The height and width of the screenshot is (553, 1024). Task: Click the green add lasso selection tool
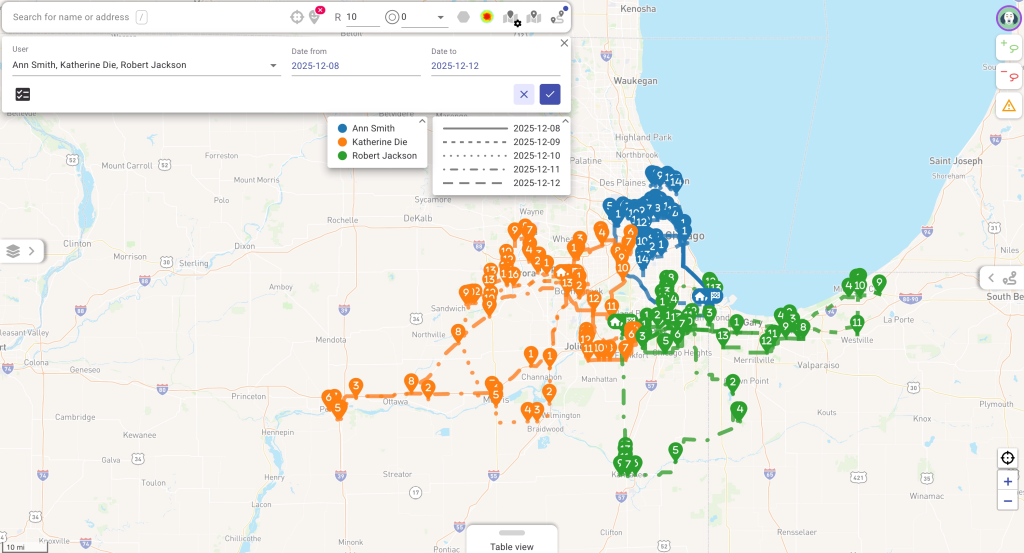click(1008, 47)
